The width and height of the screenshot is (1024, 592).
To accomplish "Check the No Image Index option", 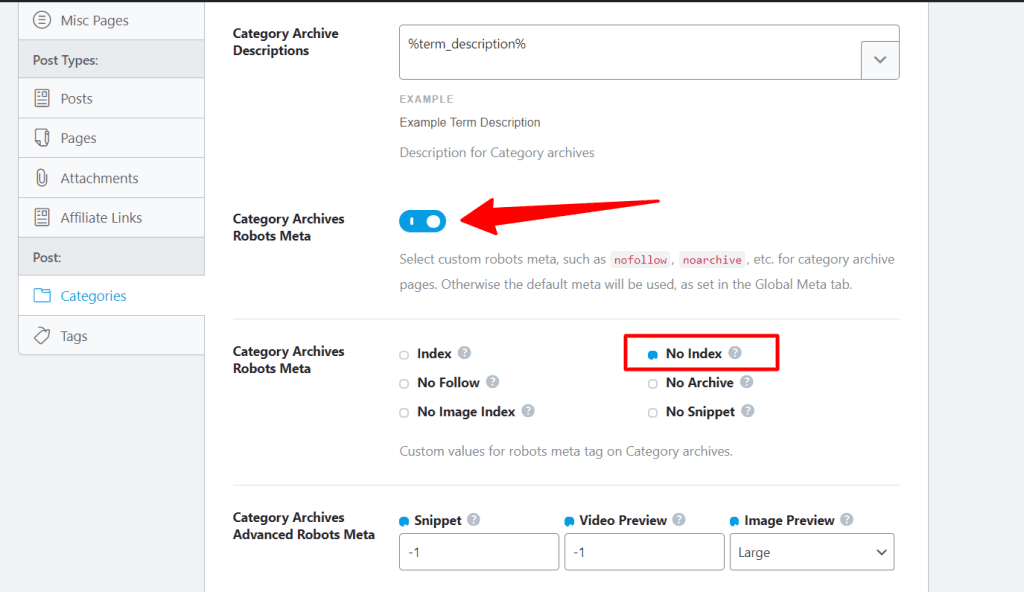I will click(x=404, y=413).
